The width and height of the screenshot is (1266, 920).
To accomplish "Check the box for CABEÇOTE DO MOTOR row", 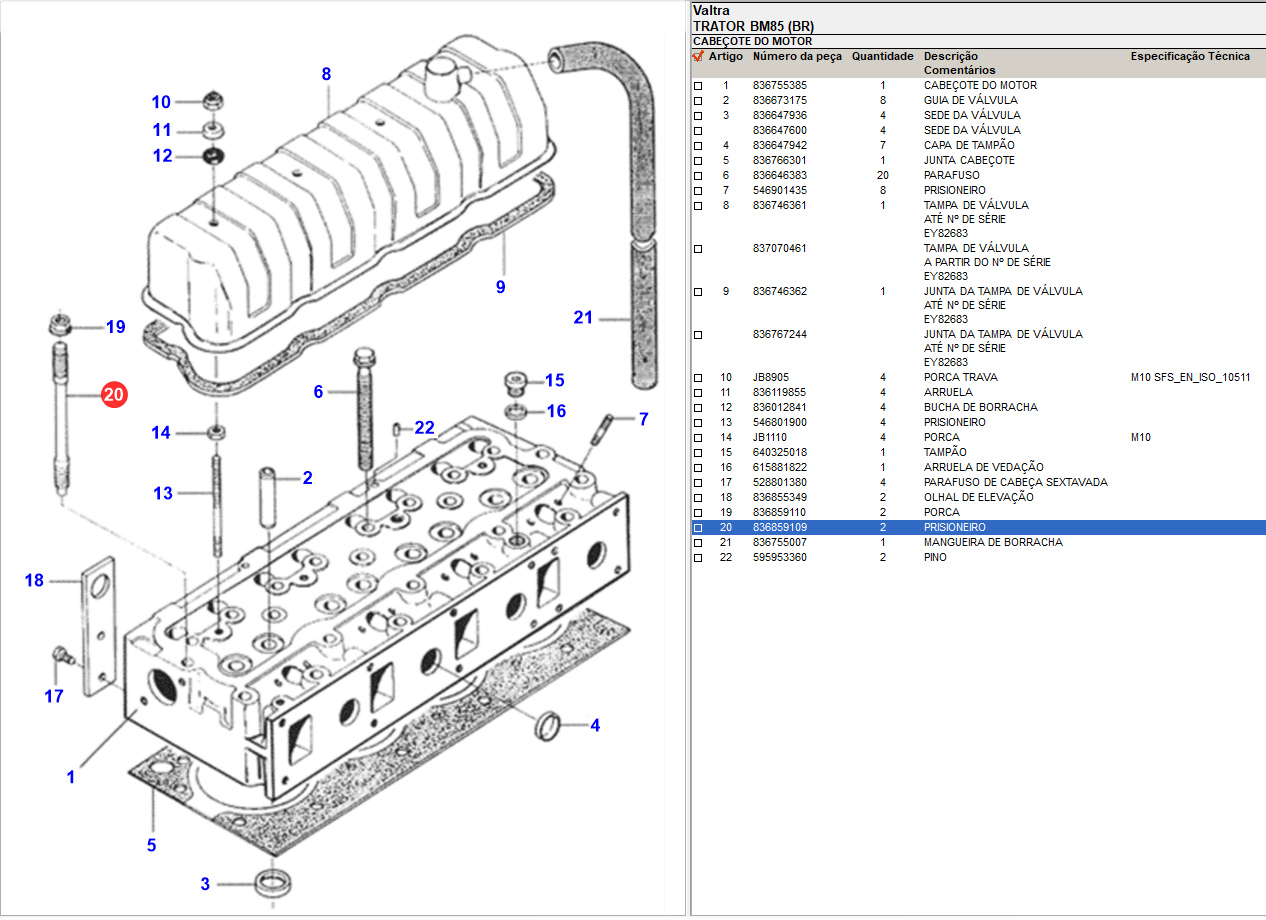I will click(x=698, y=86).
